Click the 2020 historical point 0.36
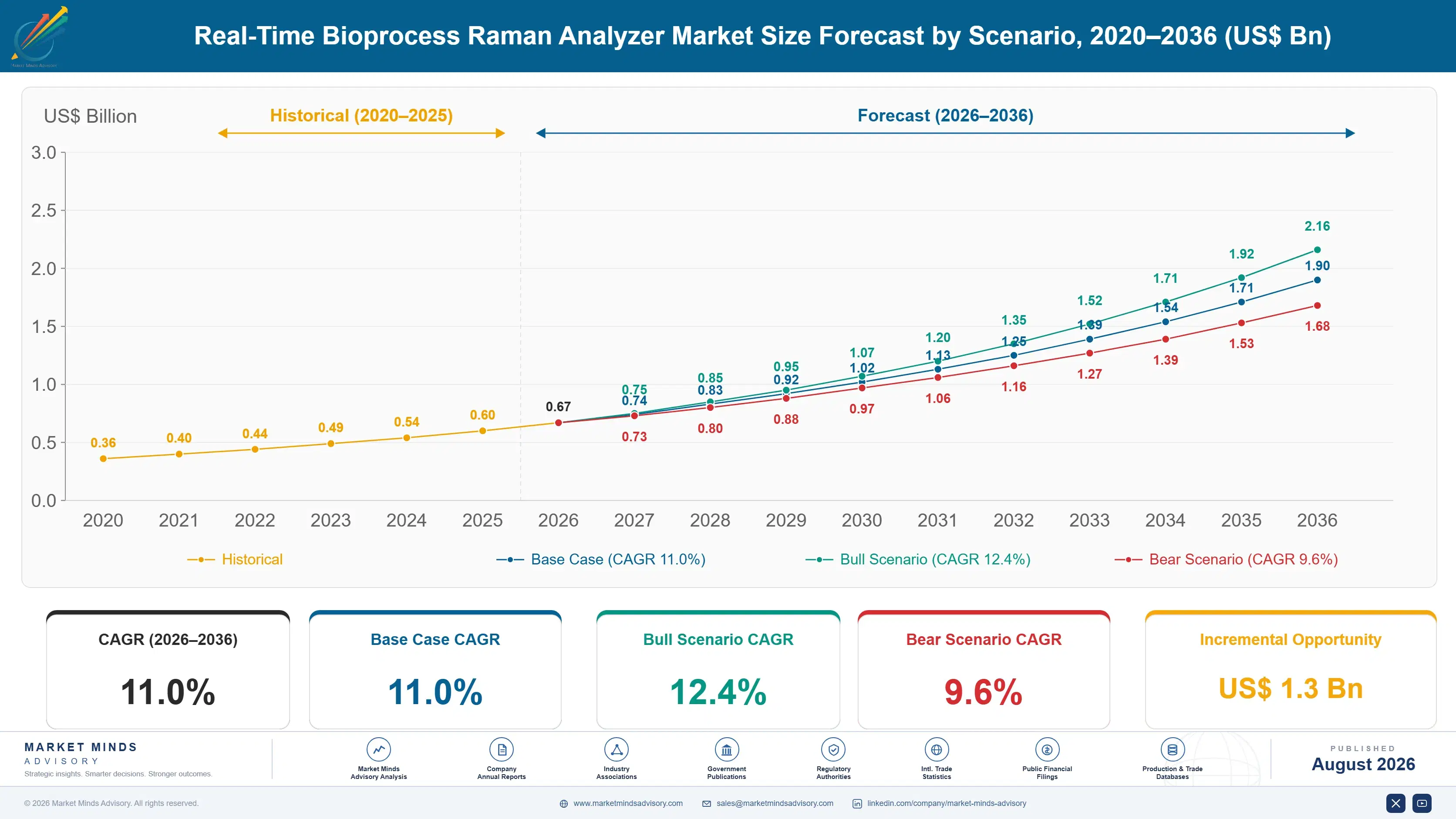The height and width of the screenshot is (819, 1456). (103, 459)
